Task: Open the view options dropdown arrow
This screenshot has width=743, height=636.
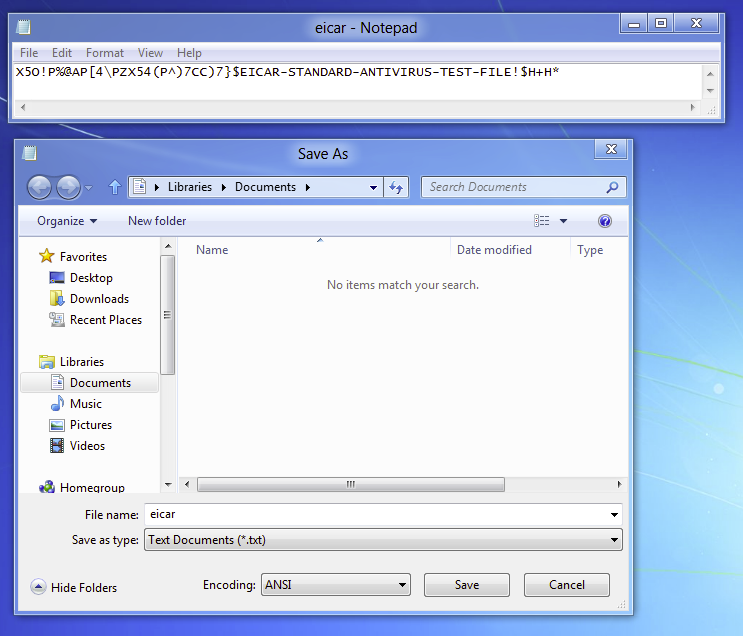Action: point(563,221)
